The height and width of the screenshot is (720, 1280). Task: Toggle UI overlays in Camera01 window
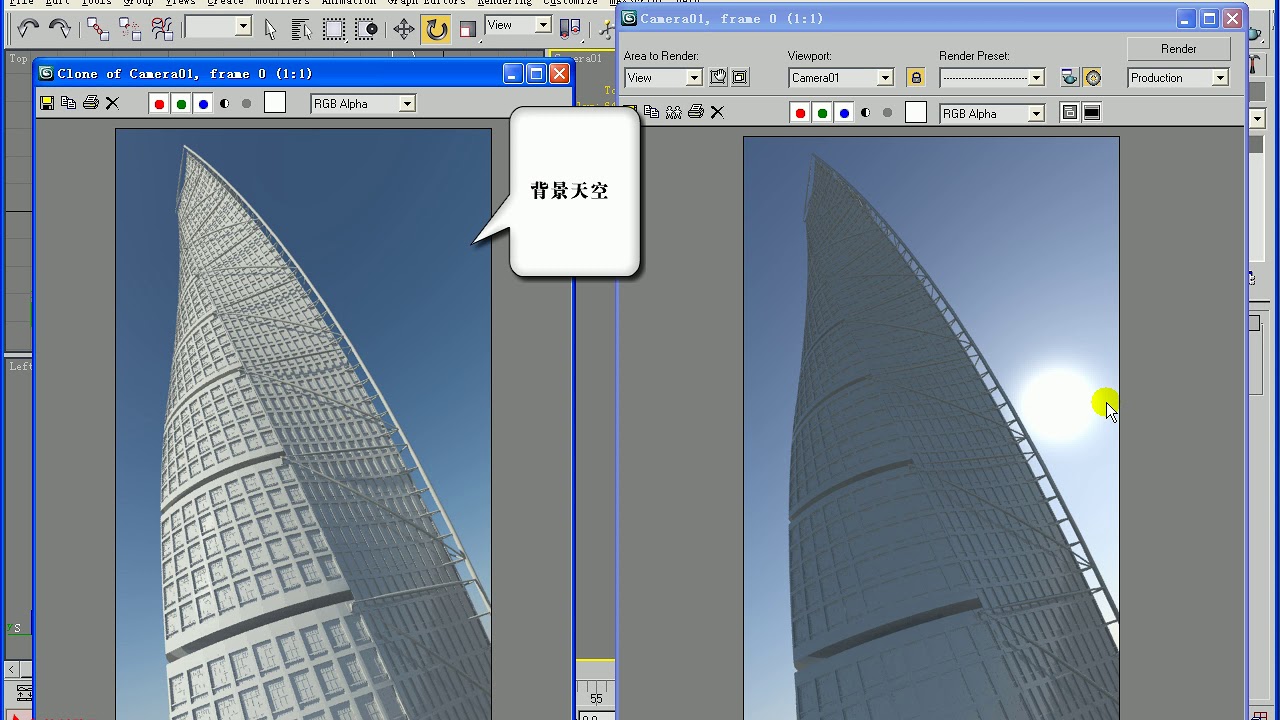pos(1070,113)
